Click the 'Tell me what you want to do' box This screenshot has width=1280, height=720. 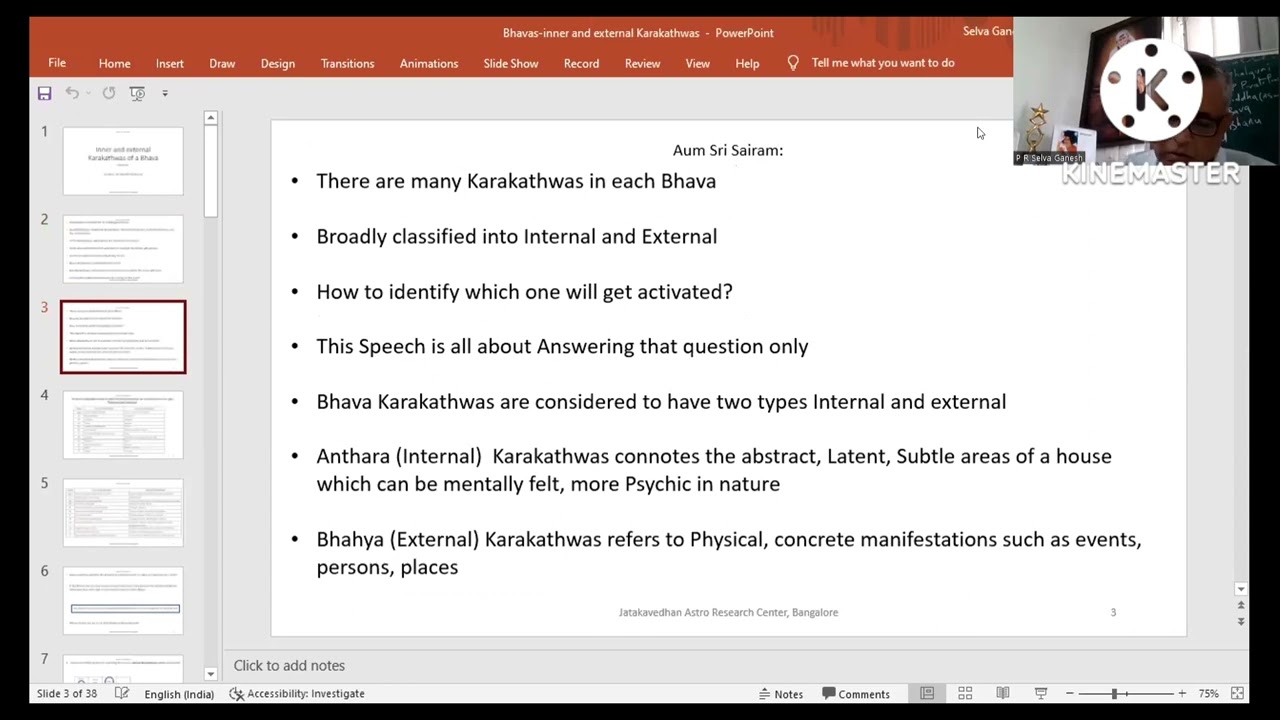pyautogui.click(x=883, y=63)
